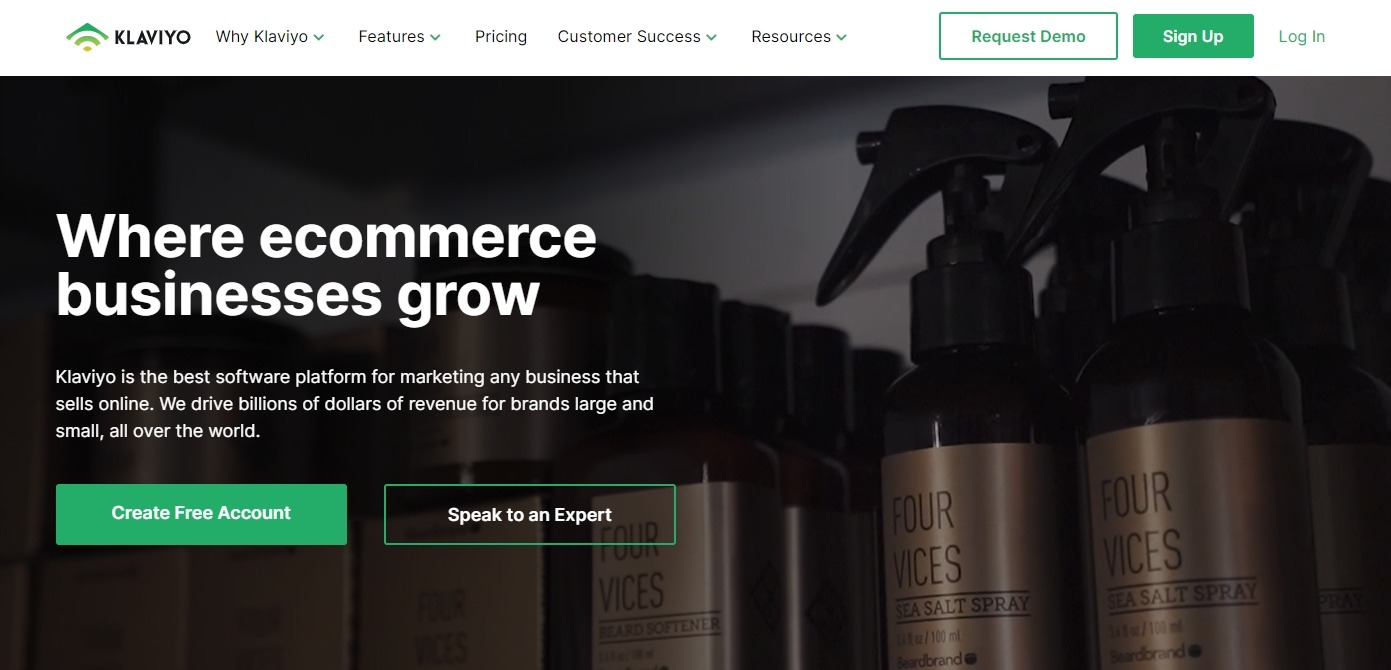Follow the Log In link
1391x670 pixels.
[x=1302, y=37]
